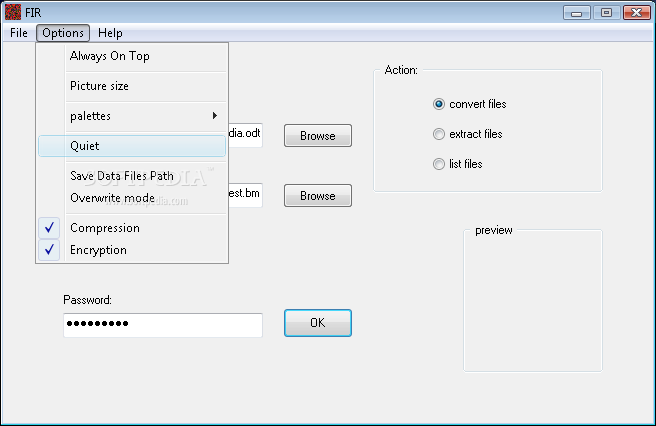656x426 pixels.
Task: Open the Help menu
Action: [110, 33]
